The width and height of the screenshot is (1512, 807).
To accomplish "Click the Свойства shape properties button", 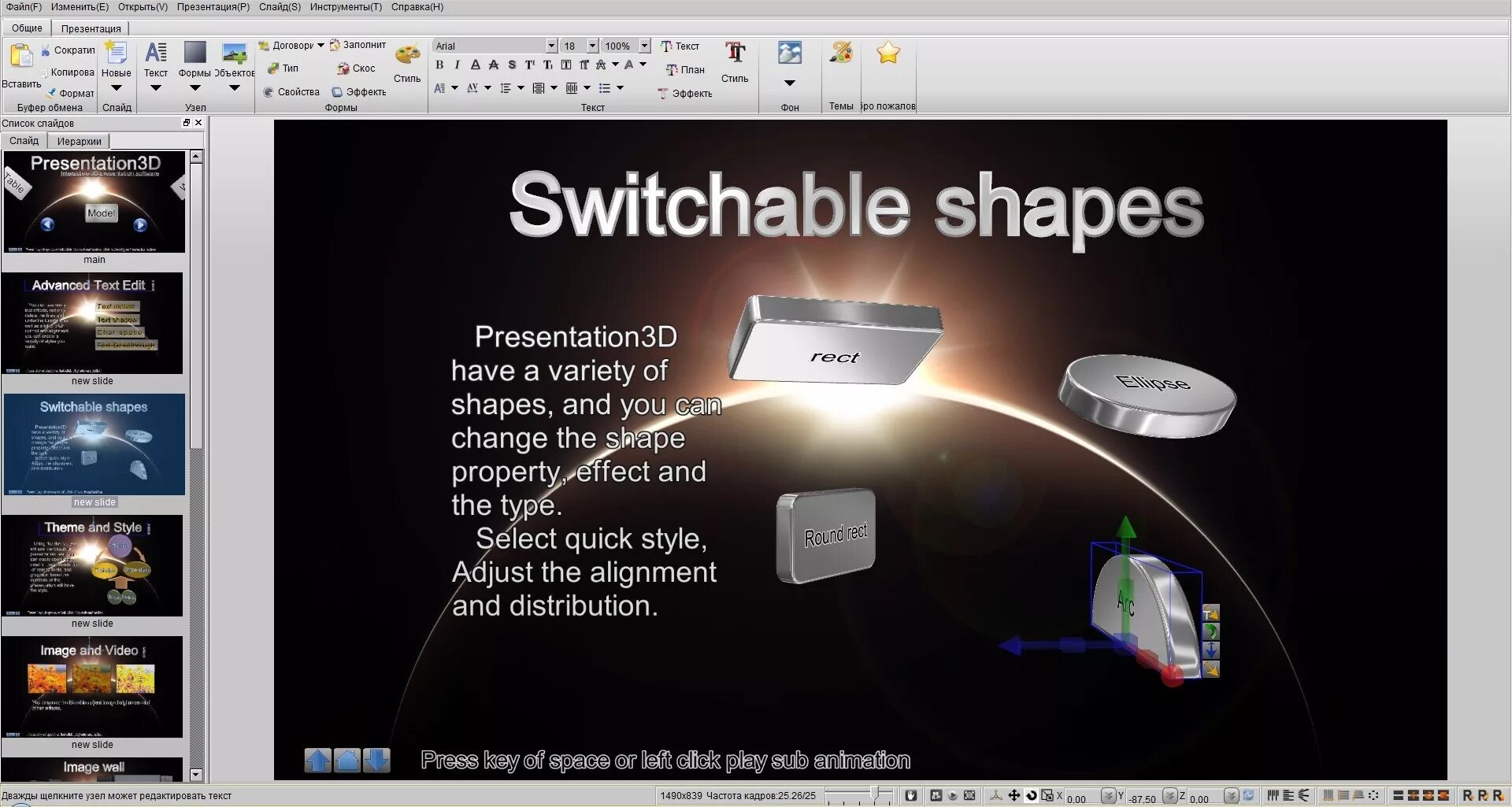I will click(x=291, y=92).
